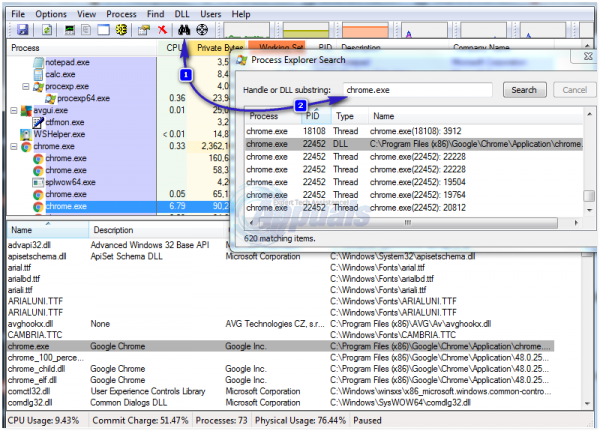Click the avgui.exe colorful AVG icon
Image resolution: width=600 pixels, height=431 pixels.
(x=26, y=111)
